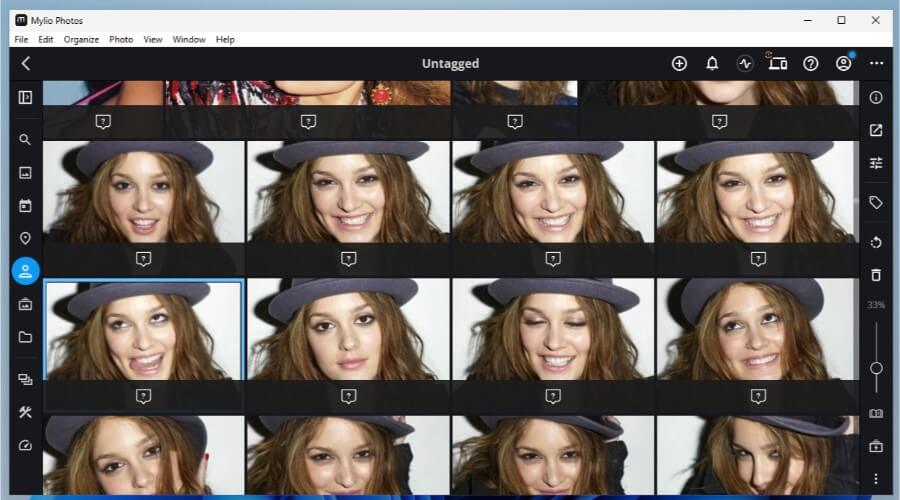Toggle the left sidebar panel icon
The width and height of the screenshot is (900, 500).
pos(25,98)
